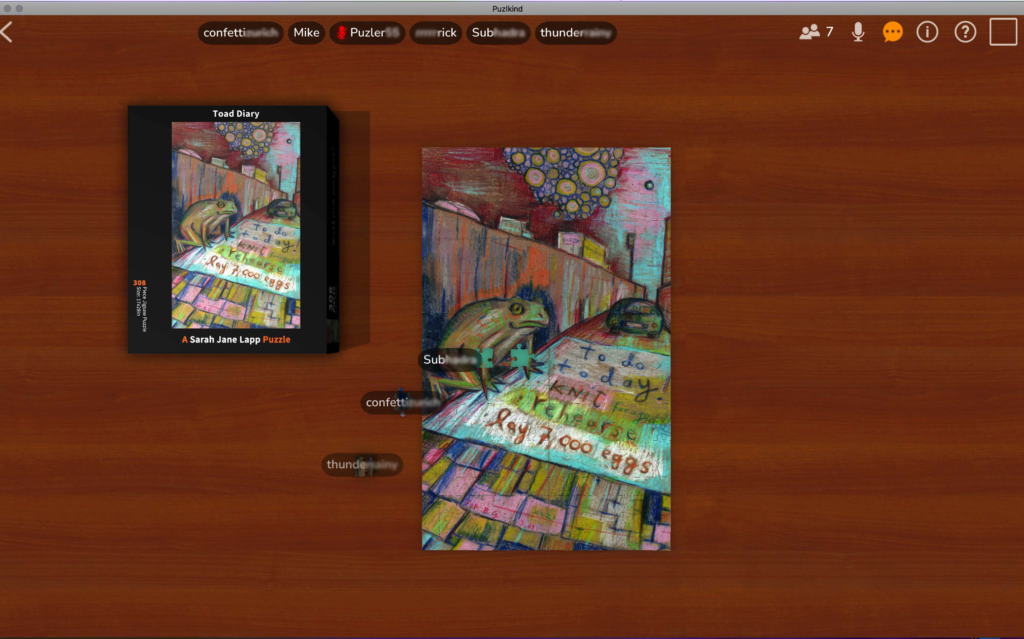Select the player chip ending in rick
1024x639 pixels.
tap(436, 33)
